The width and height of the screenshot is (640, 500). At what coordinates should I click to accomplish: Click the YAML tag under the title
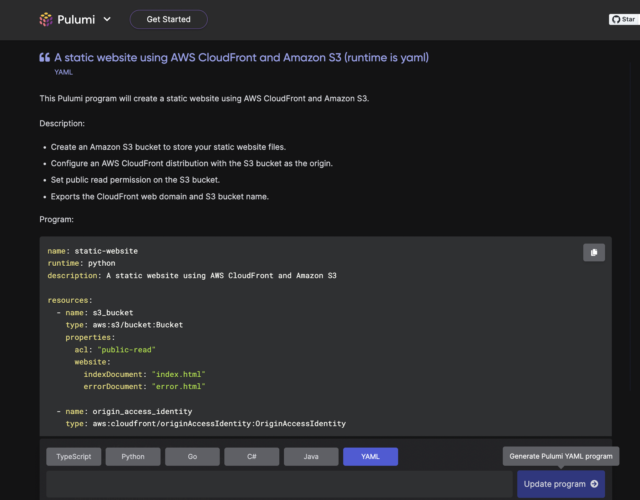(x=64, y=72)
